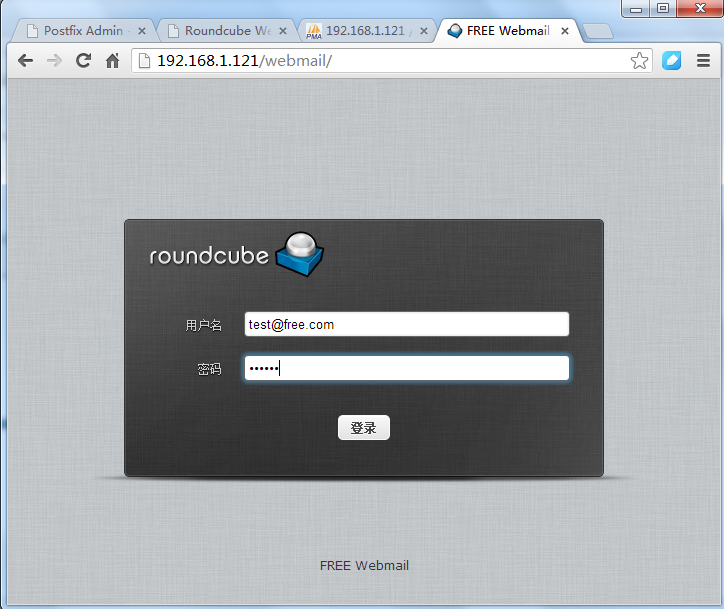Click the 用户名 label
Screen dimensions: 724x609
point(203,325)
